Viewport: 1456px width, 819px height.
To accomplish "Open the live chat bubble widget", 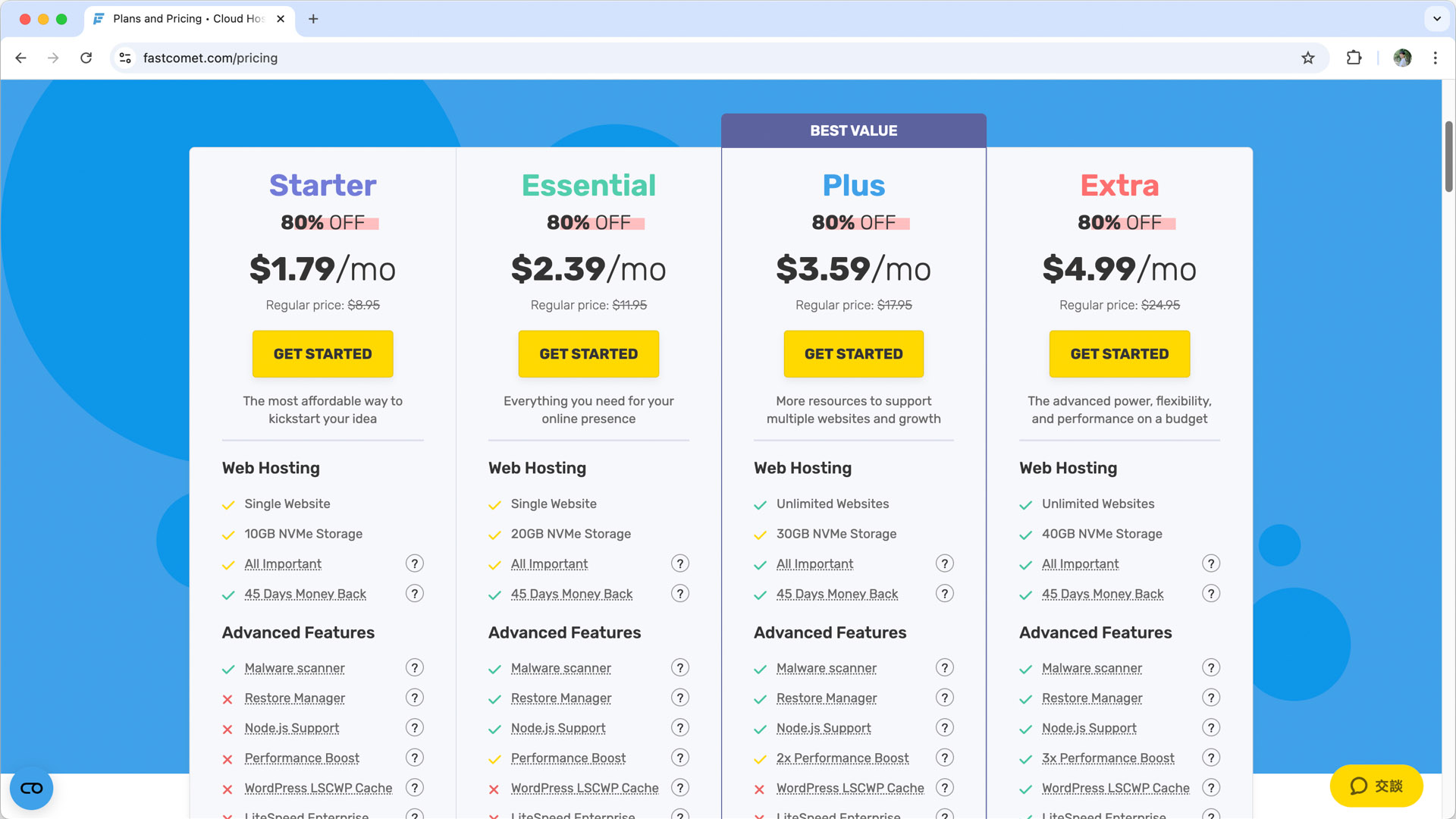I will point(1376,786).
